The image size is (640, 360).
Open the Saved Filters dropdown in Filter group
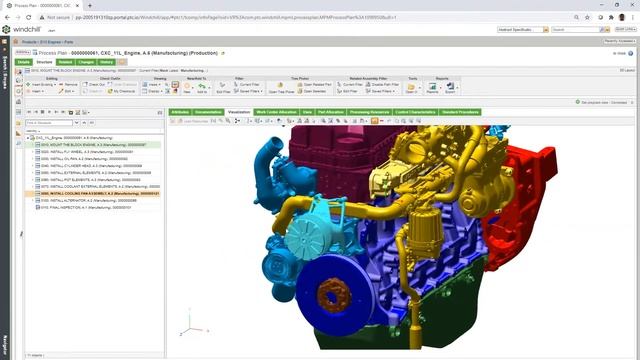click(248, 91)
